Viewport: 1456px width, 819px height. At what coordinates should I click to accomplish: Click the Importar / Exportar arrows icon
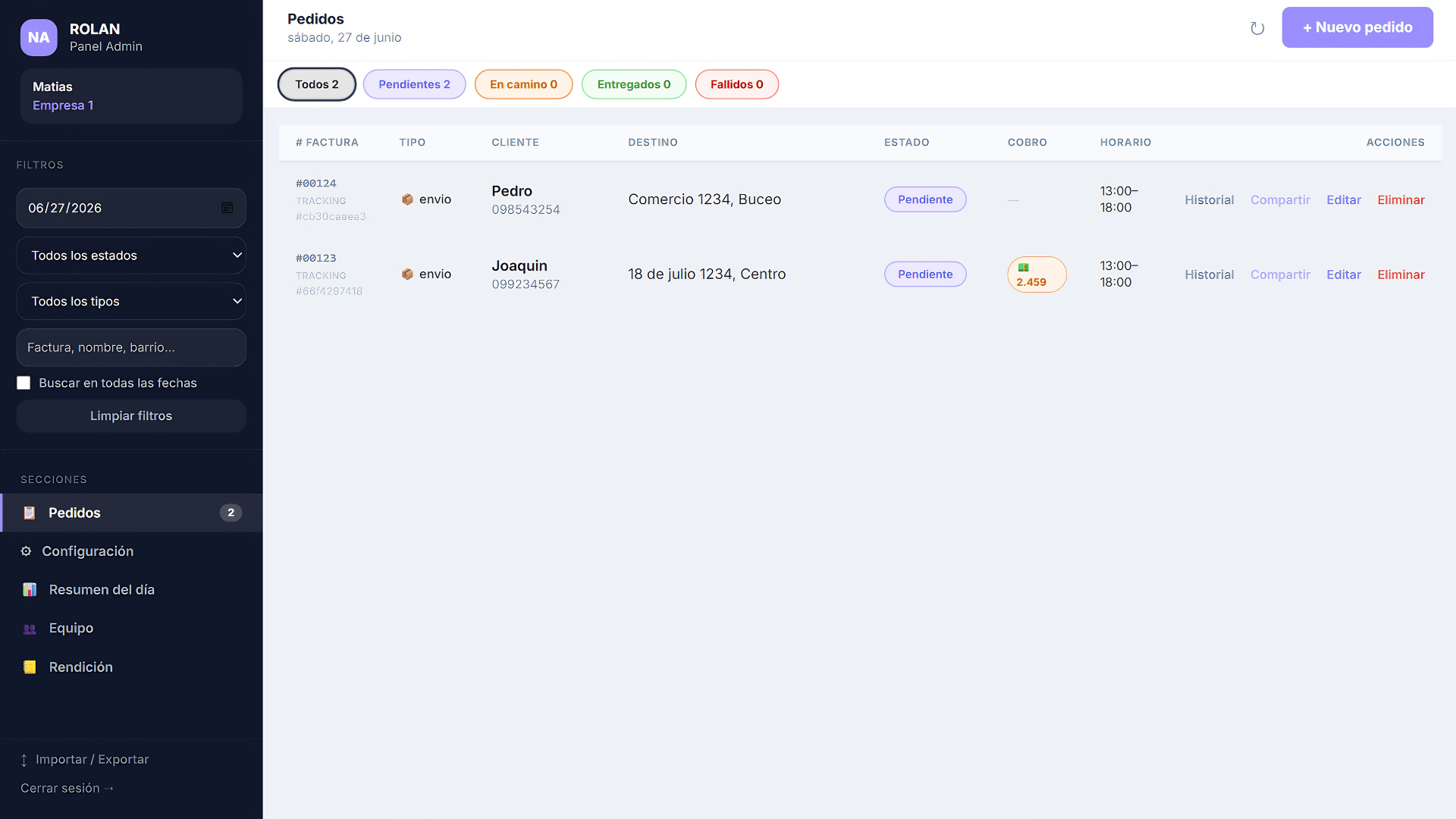pos(24,760)
